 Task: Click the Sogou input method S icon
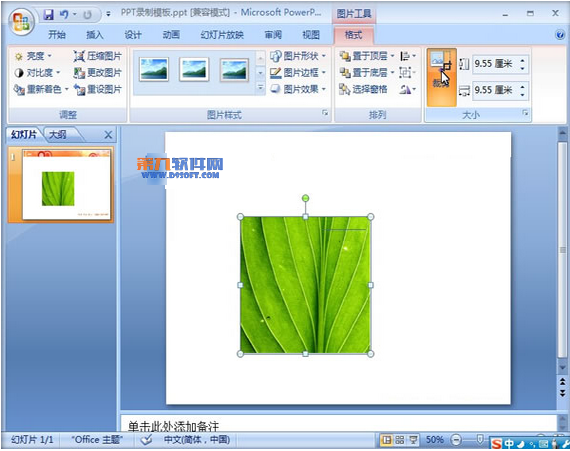(496, 443)
